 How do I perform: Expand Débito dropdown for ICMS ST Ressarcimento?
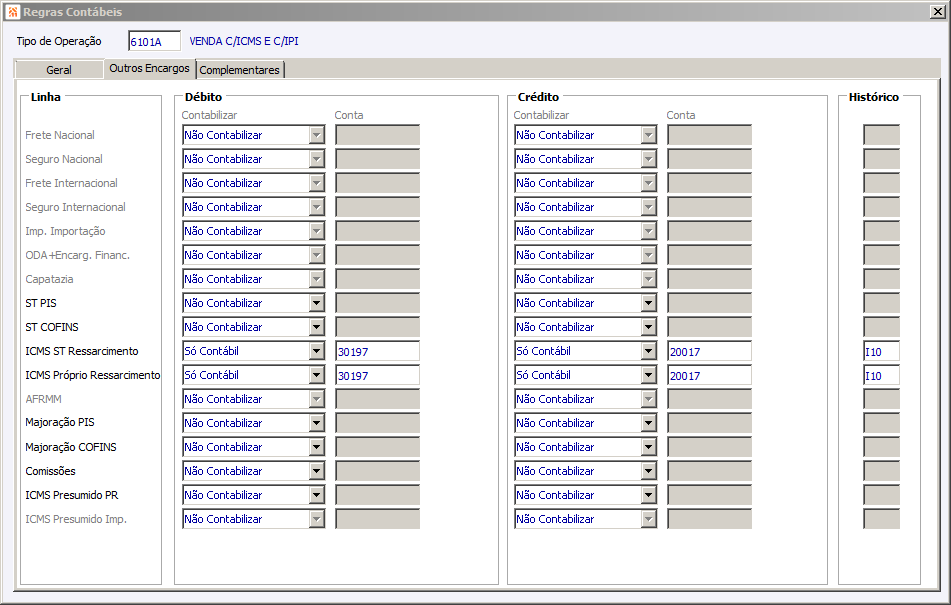tap(317, 351)
